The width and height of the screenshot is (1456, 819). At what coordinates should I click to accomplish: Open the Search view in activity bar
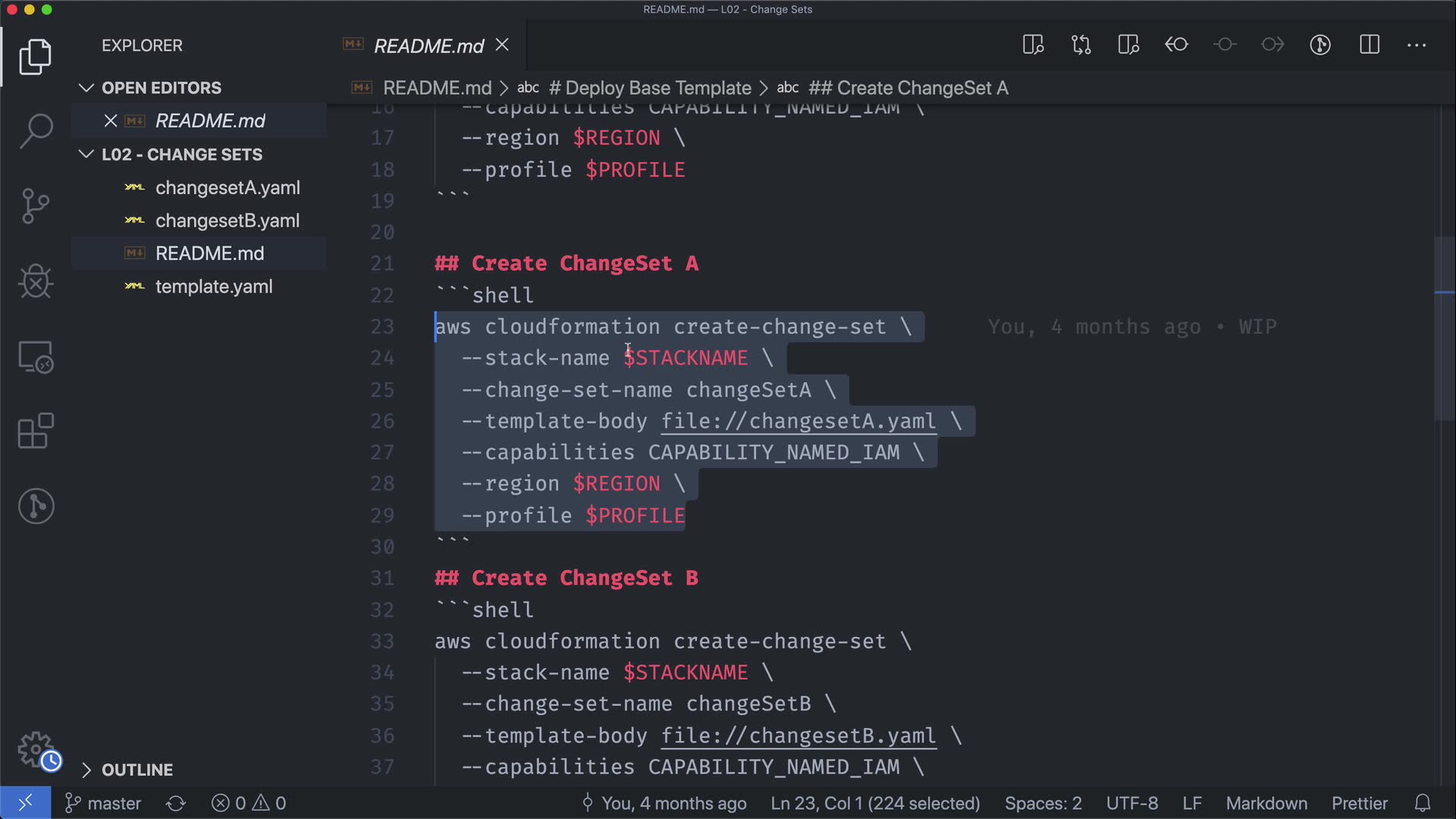tap(36, 130)
